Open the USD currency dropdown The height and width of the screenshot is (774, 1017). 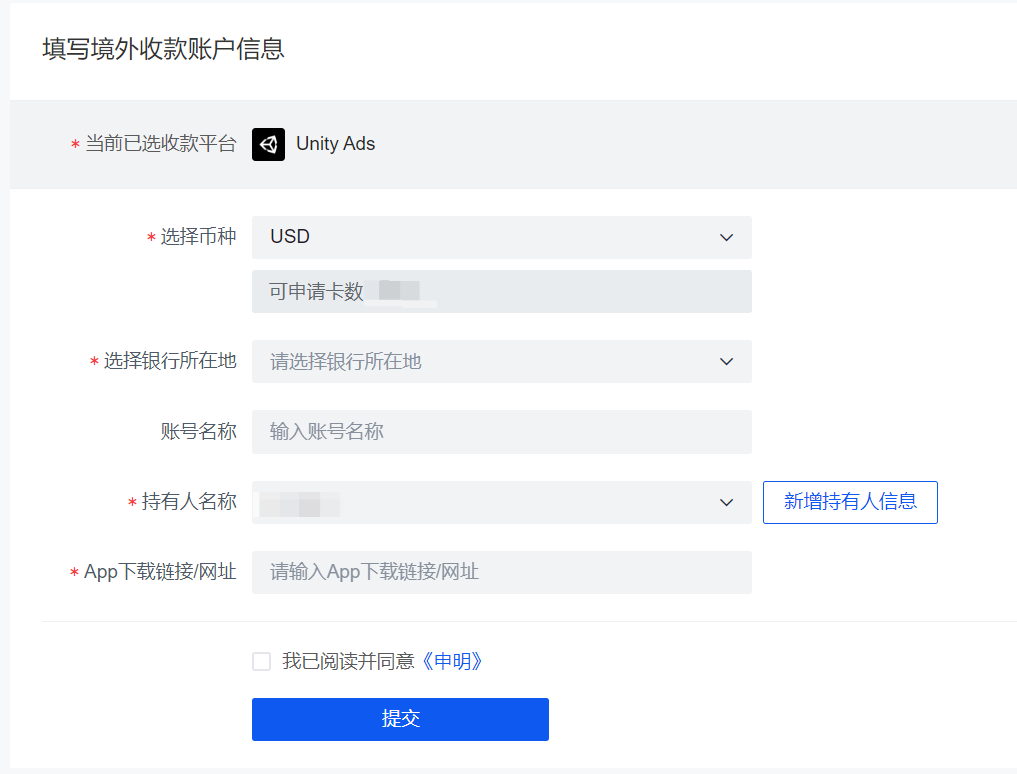pos(501,237)
